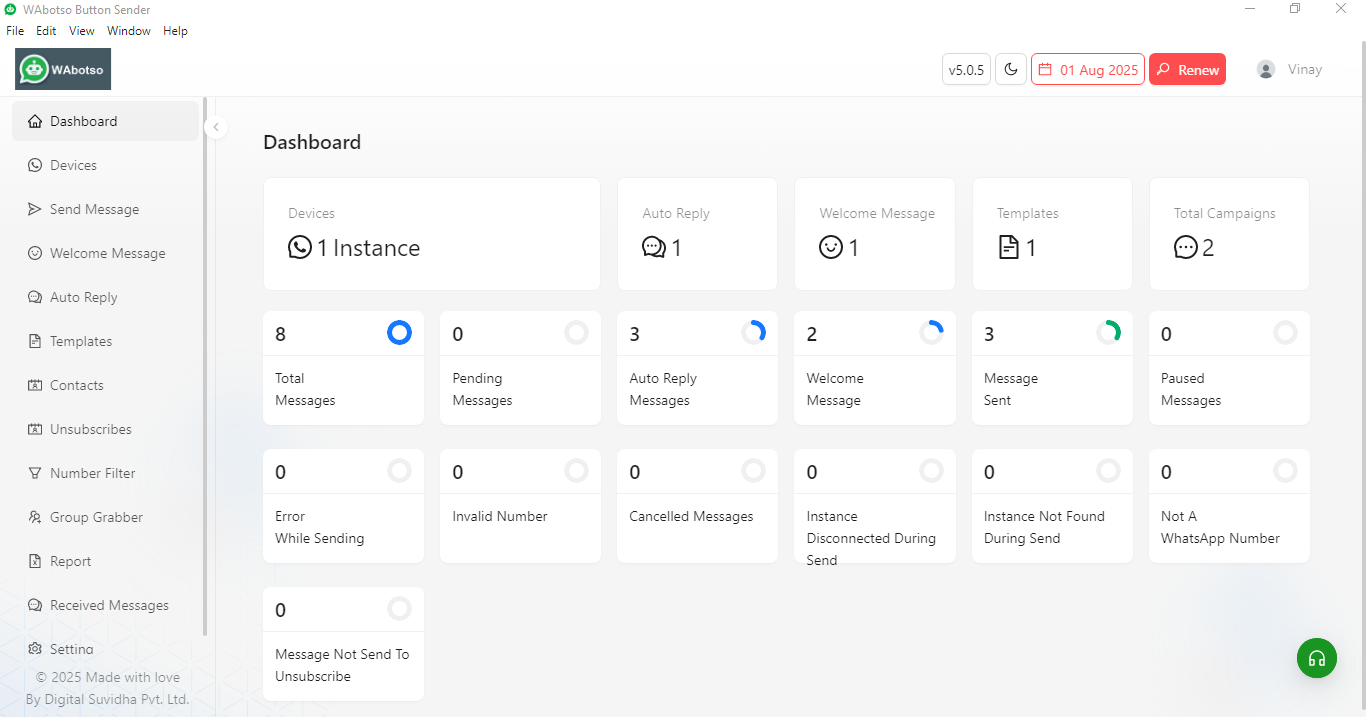Screen dimensions: 1366x717
Task: Open Received Messages in sidebar
Action: tap(105, 605)
